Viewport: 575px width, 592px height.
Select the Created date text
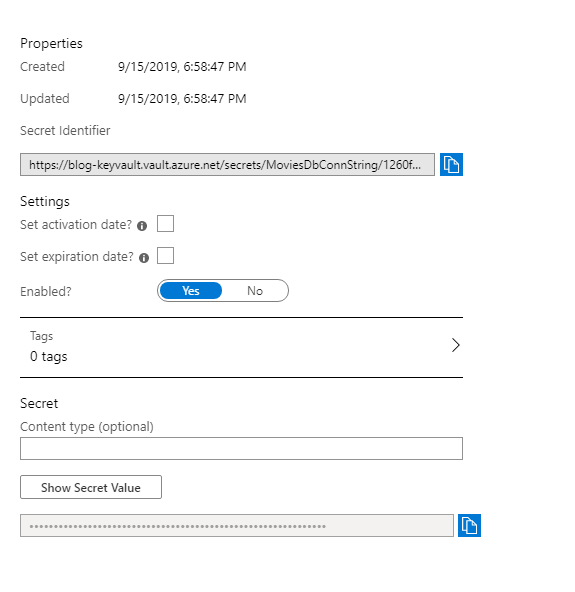click(x=182, y=67)
